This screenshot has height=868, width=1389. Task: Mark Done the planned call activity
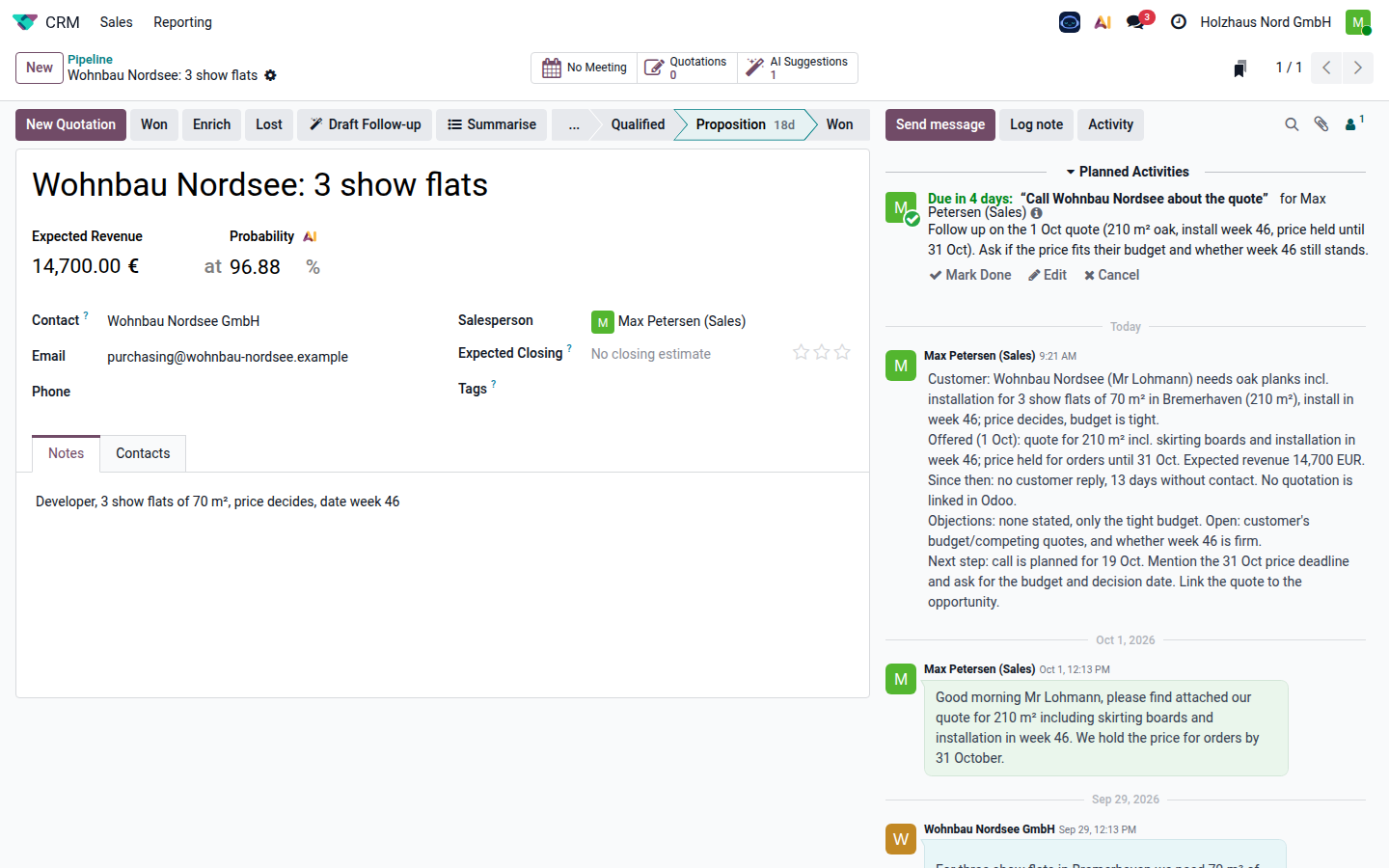pyautogui.click(x=970, y=275)
